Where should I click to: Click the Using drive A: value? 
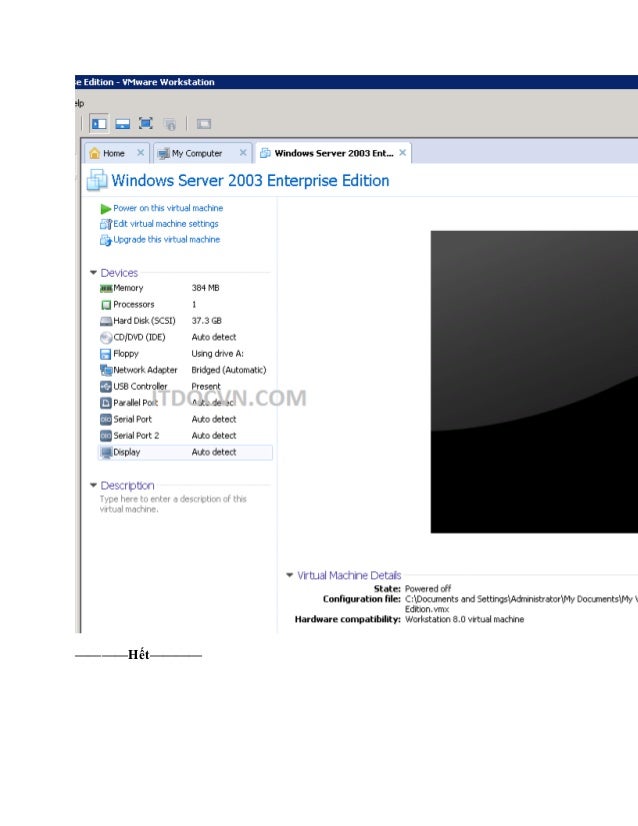click(x=218, y=353)
